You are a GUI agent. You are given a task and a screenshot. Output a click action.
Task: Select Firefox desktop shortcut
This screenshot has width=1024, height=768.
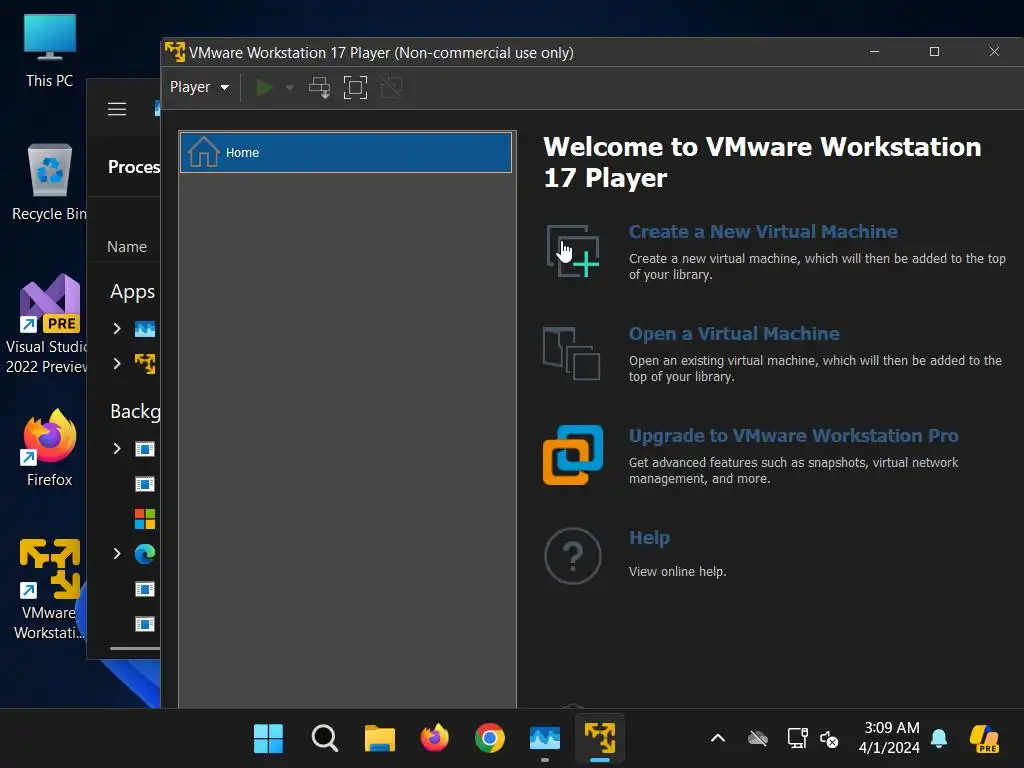coord(50,449)
